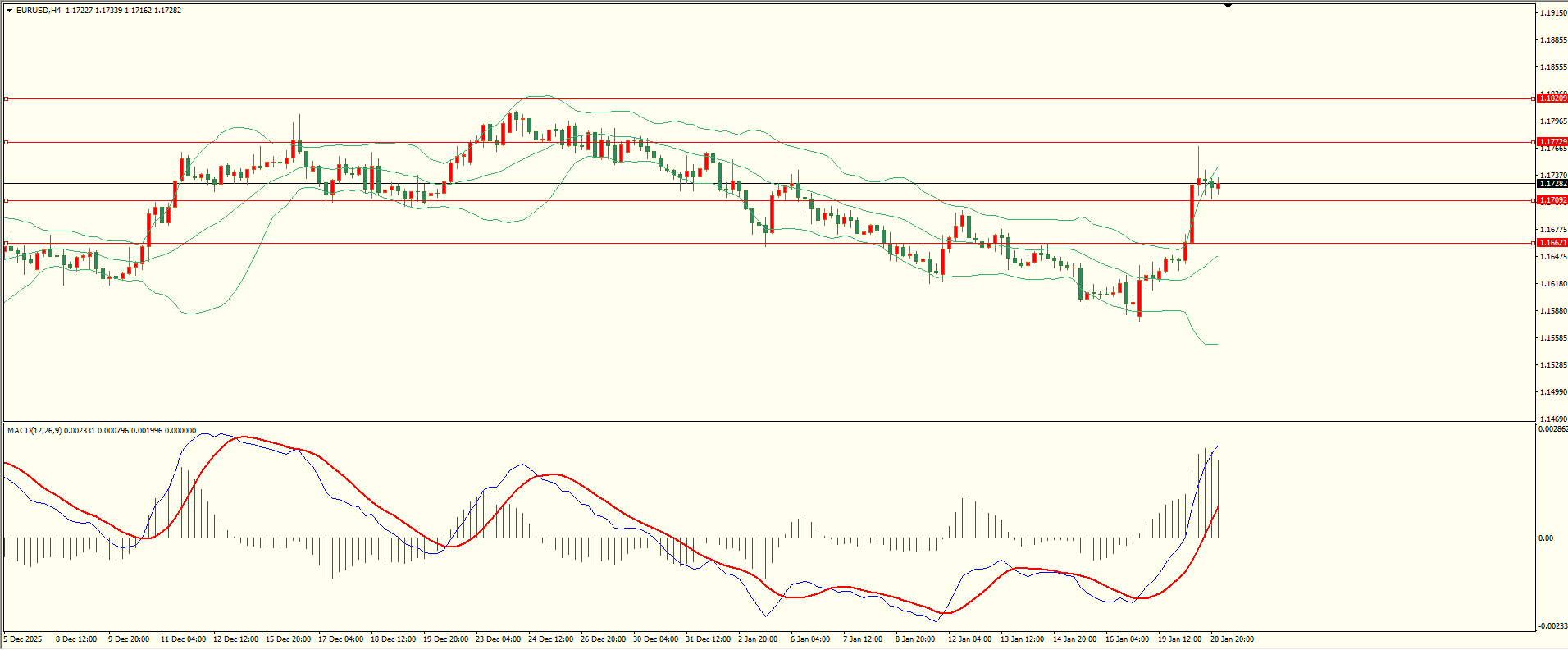This screenshot has height=650, width=1568.
Task: Grab left anchor square of 1.16621 line
Action: (x=6, y=243)
